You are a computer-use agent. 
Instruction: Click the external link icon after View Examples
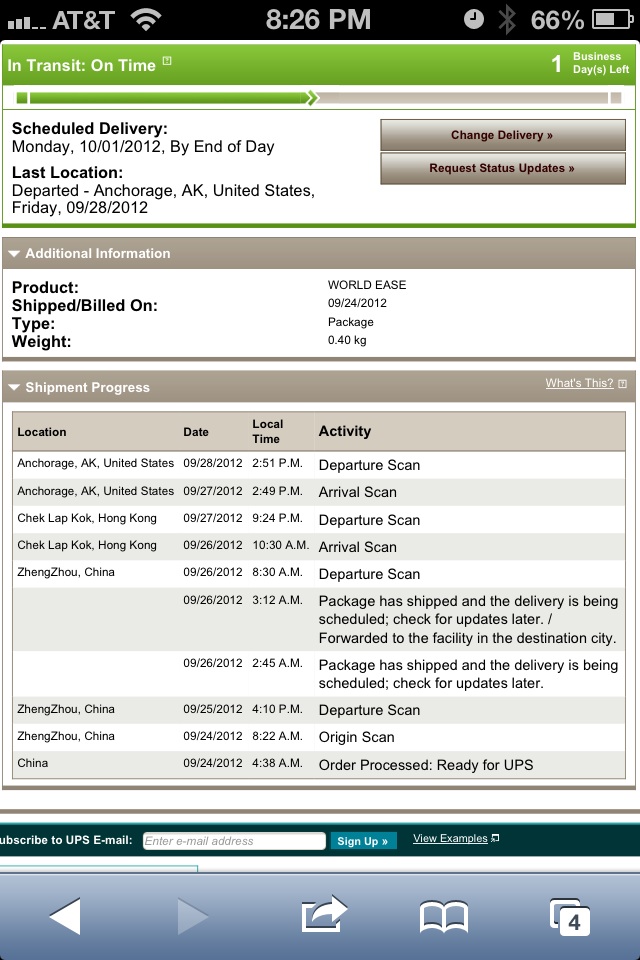point(495,838)
